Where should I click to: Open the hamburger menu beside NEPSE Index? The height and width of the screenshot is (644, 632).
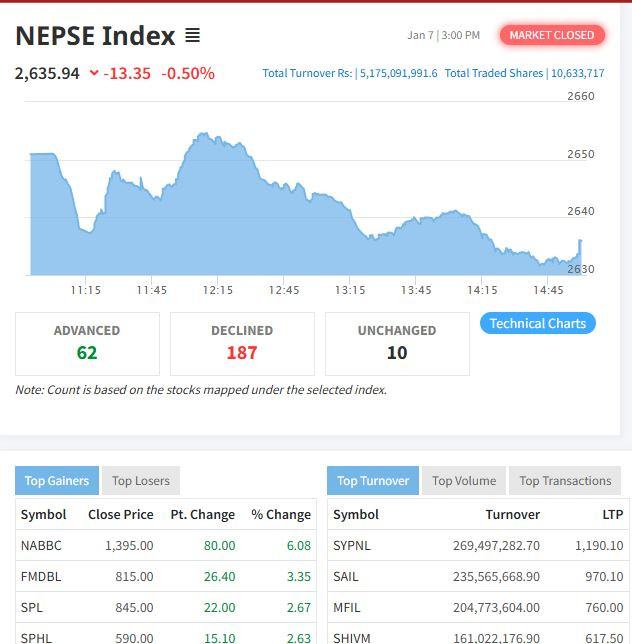click(193, 36)
